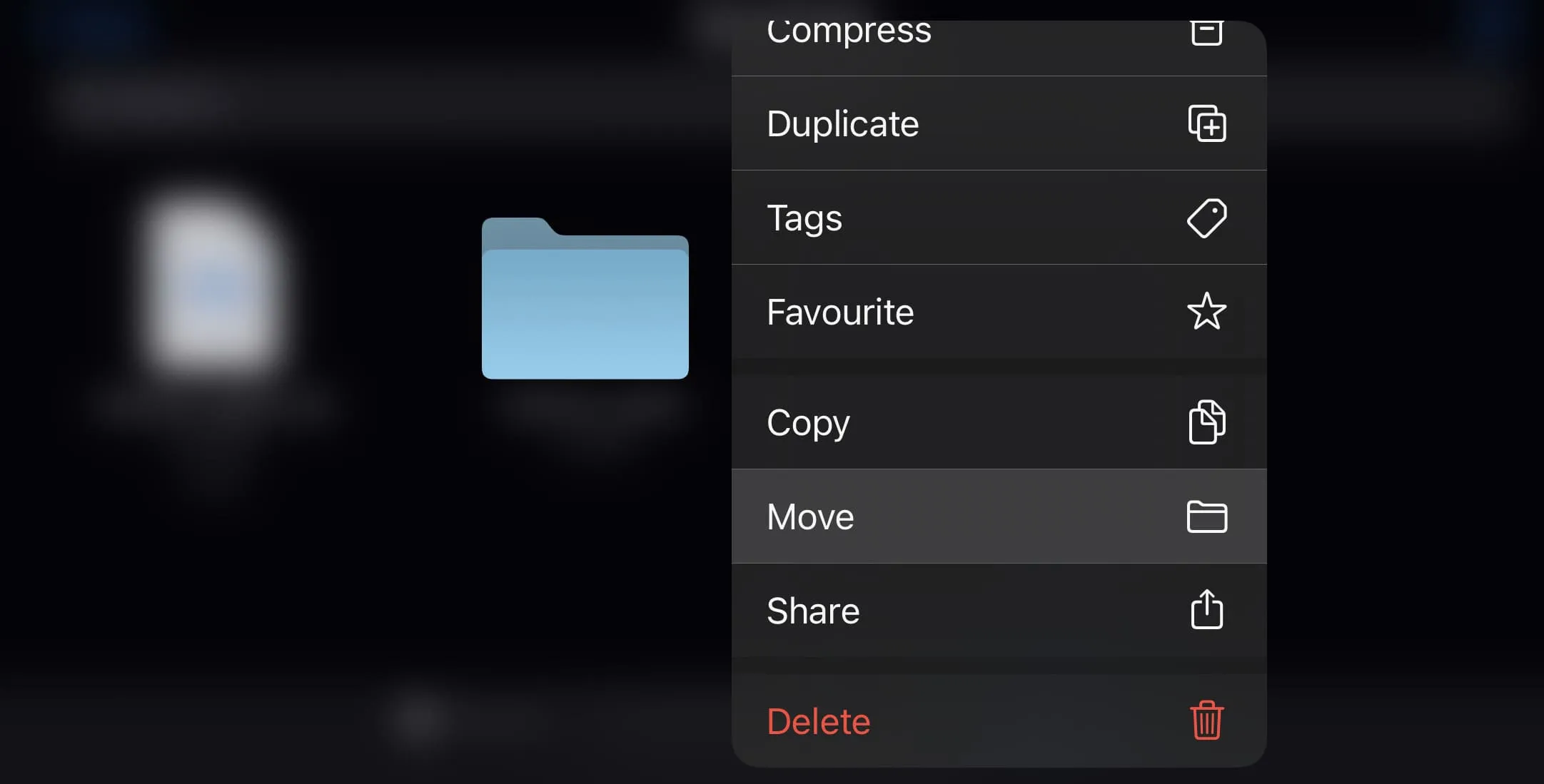Image resolution: width=1544 pixels, height=784 pixels.
Task: Open the Tags menu label
Action: 804,219
